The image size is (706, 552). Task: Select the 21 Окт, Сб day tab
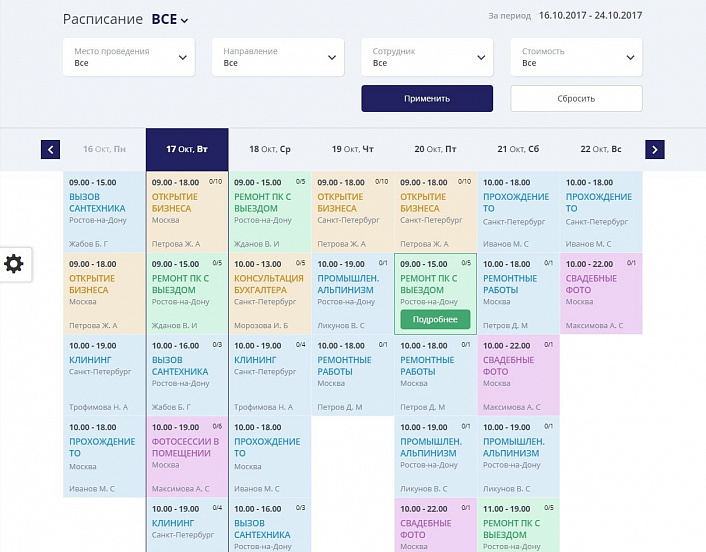[518, 149]
